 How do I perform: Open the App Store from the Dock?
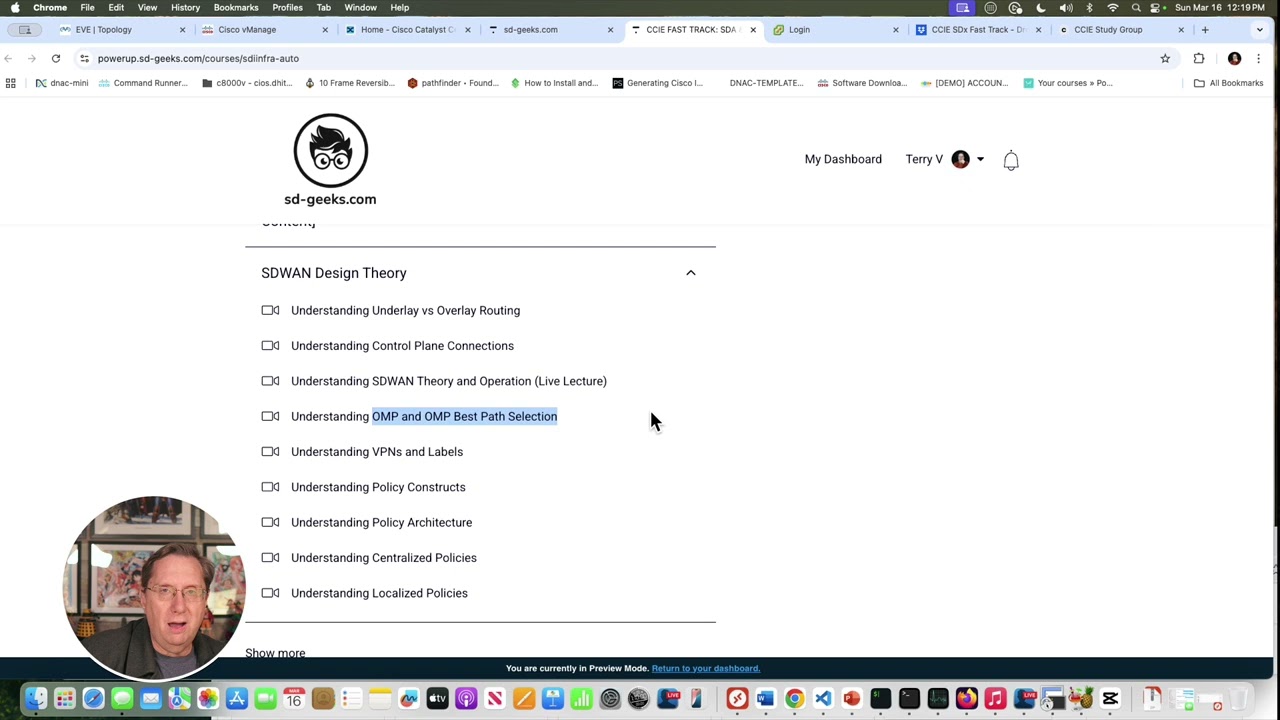[237, 698]
